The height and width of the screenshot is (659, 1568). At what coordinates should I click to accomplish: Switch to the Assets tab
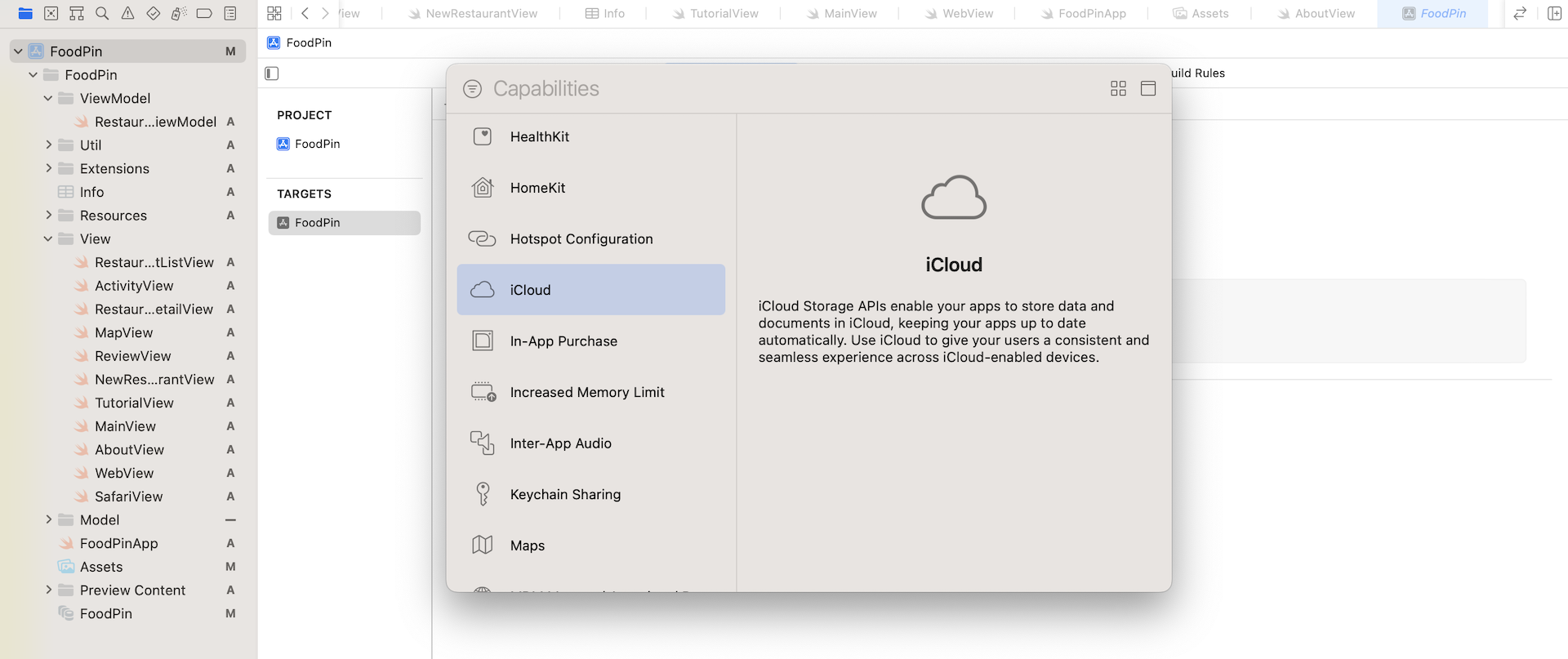pyautogui.click(x=1200, y=14)
